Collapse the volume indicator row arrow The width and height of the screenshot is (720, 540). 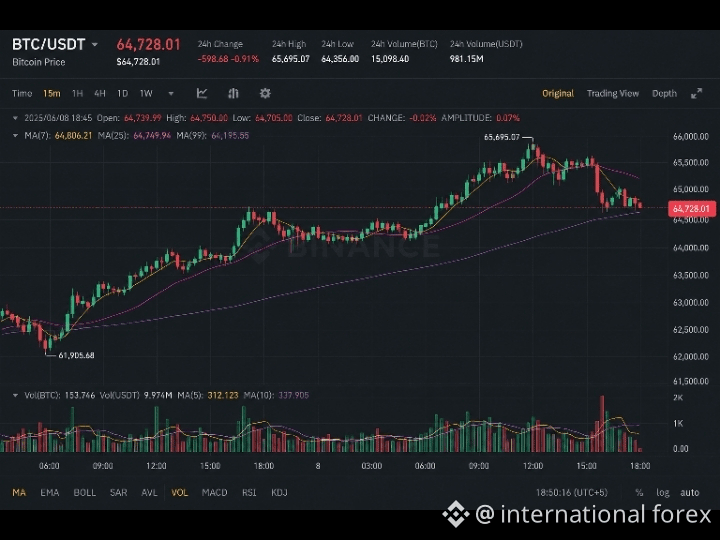[15, 395]
